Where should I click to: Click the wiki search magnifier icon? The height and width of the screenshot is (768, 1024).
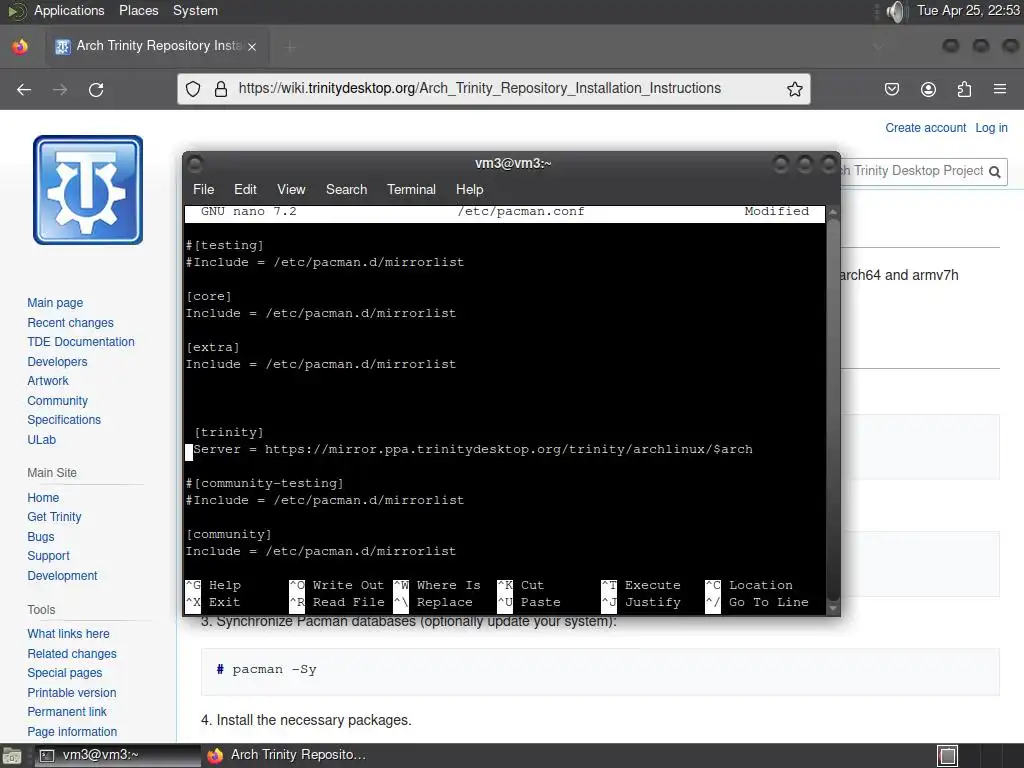995,172
